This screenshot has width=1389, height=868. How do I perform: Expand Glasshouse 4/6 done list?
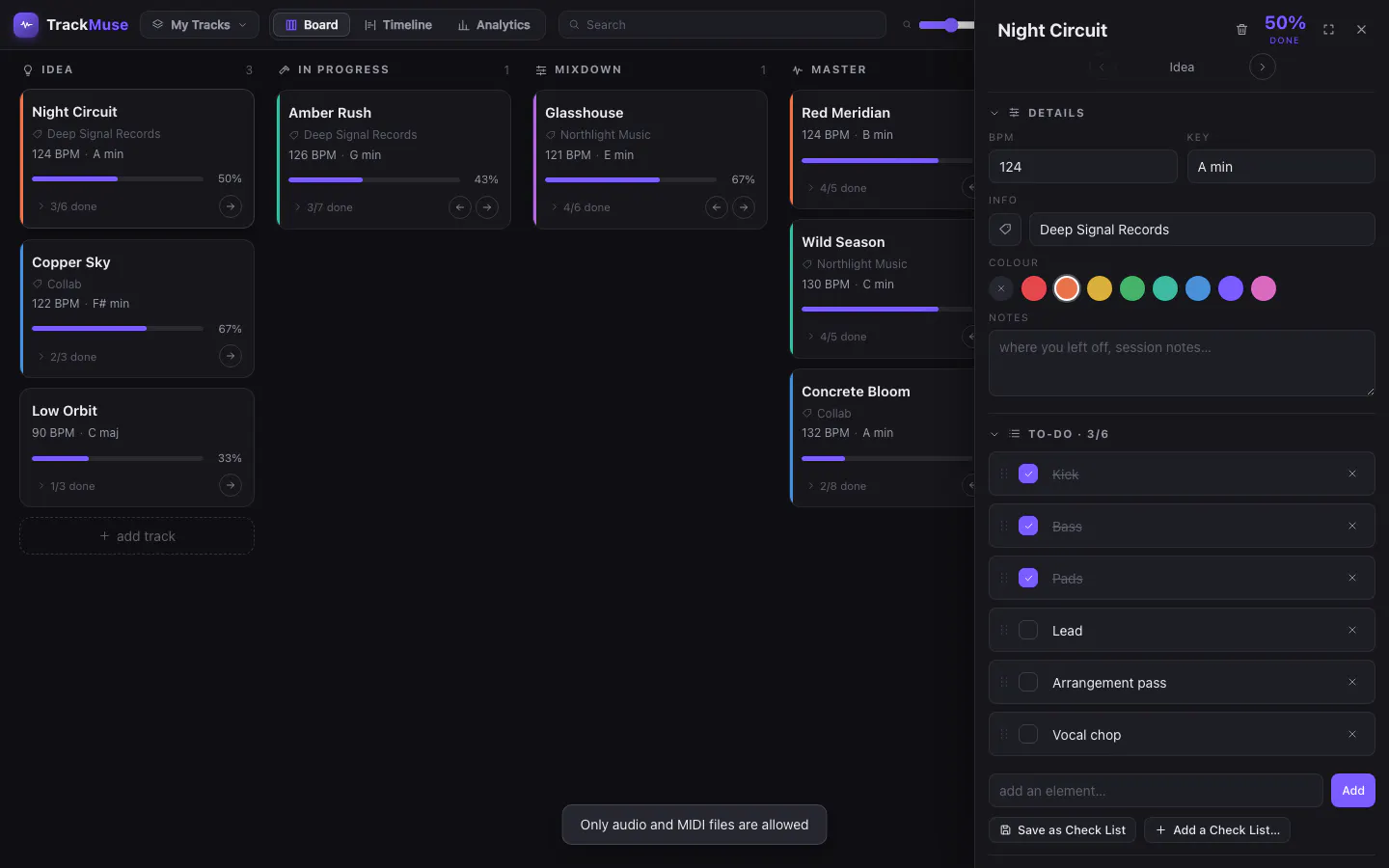point(580,207)
